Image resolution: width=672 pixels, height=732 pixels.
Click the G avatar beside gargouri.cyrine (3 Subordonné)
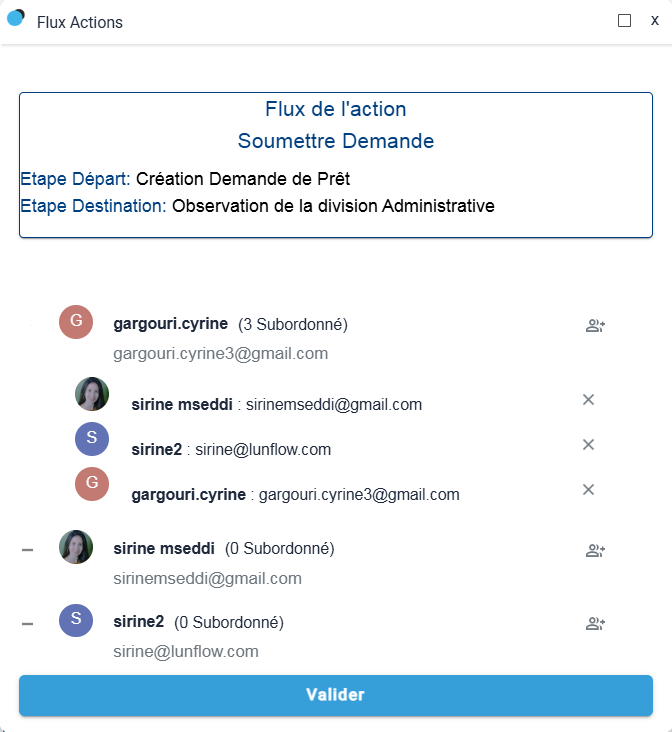76,322
